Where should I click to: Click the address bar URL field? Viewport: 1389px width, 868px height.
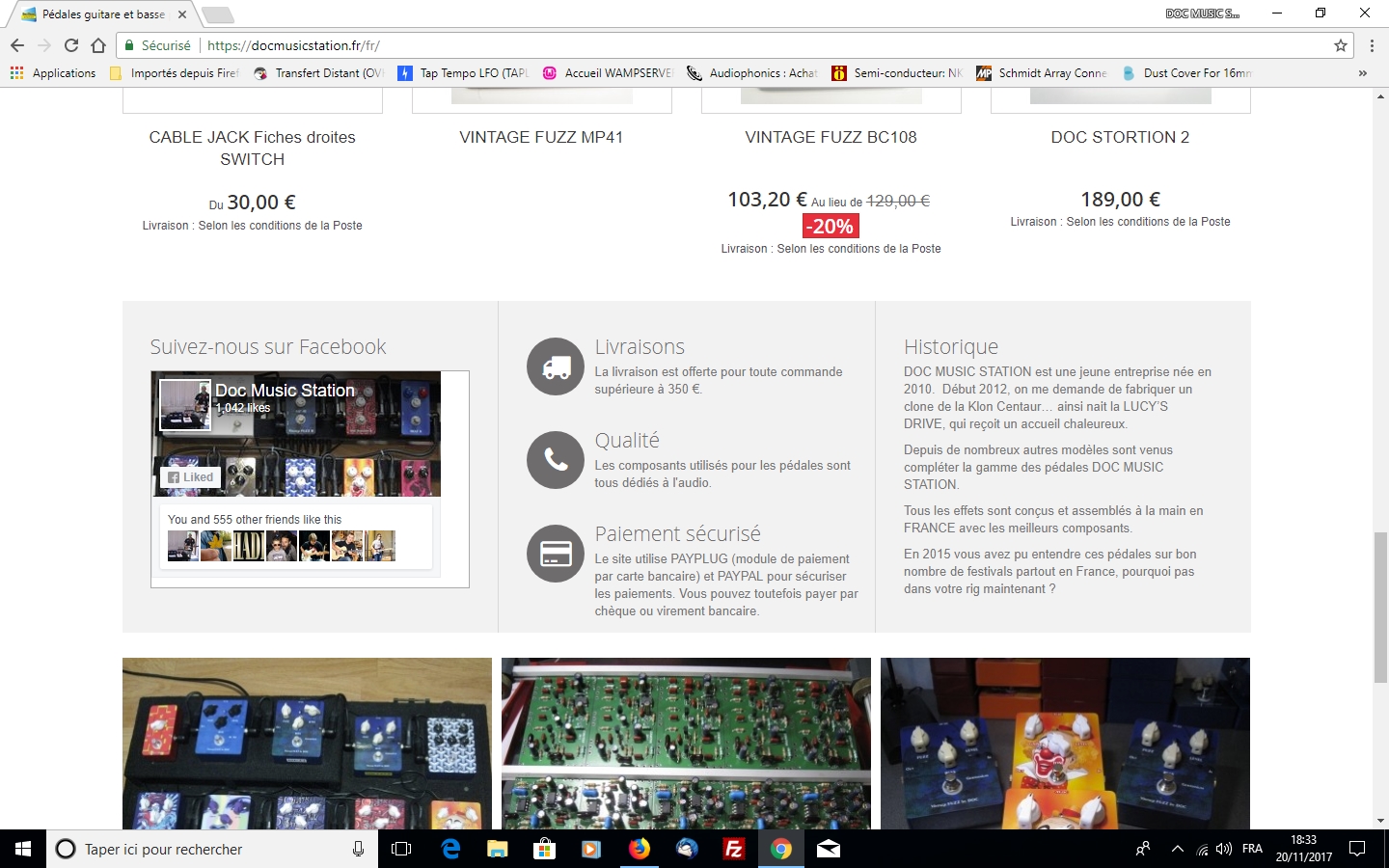click(762, 45)
